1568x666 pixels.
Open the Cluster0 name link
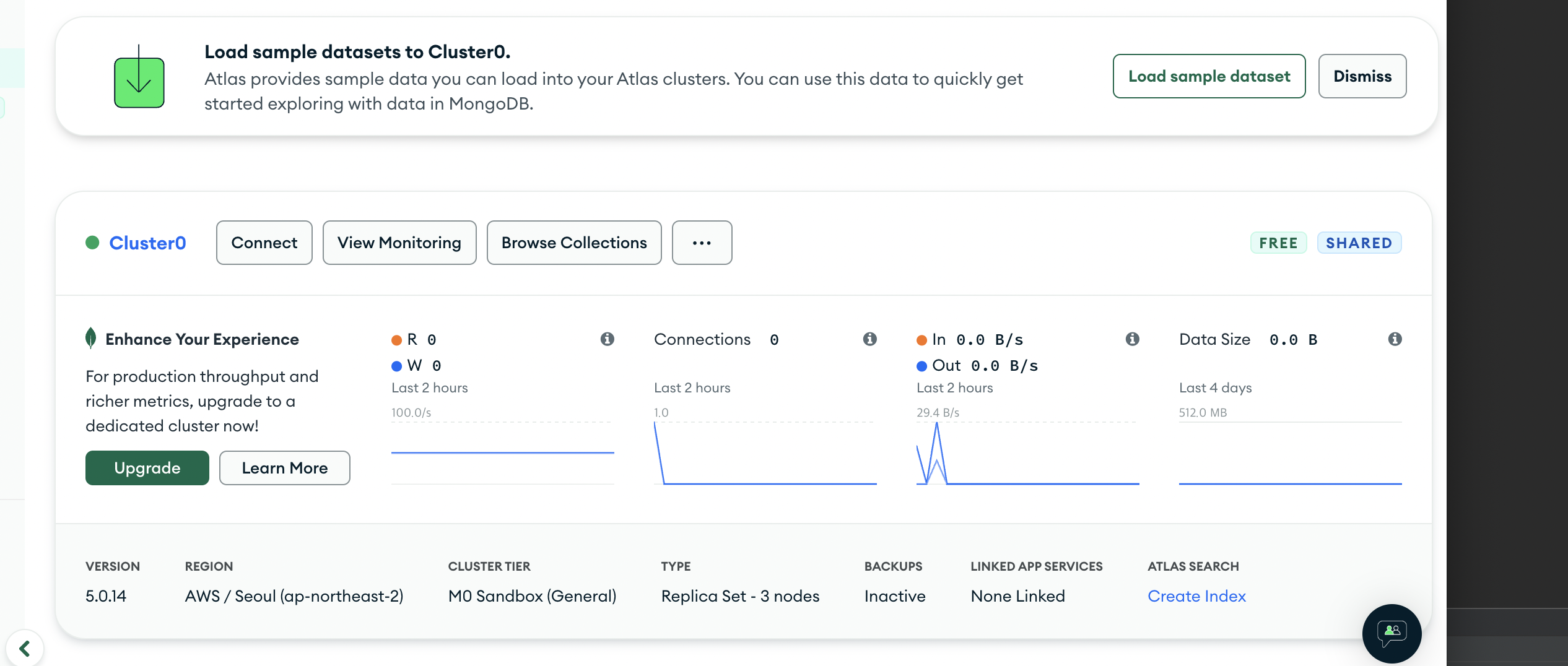point(147,243)
